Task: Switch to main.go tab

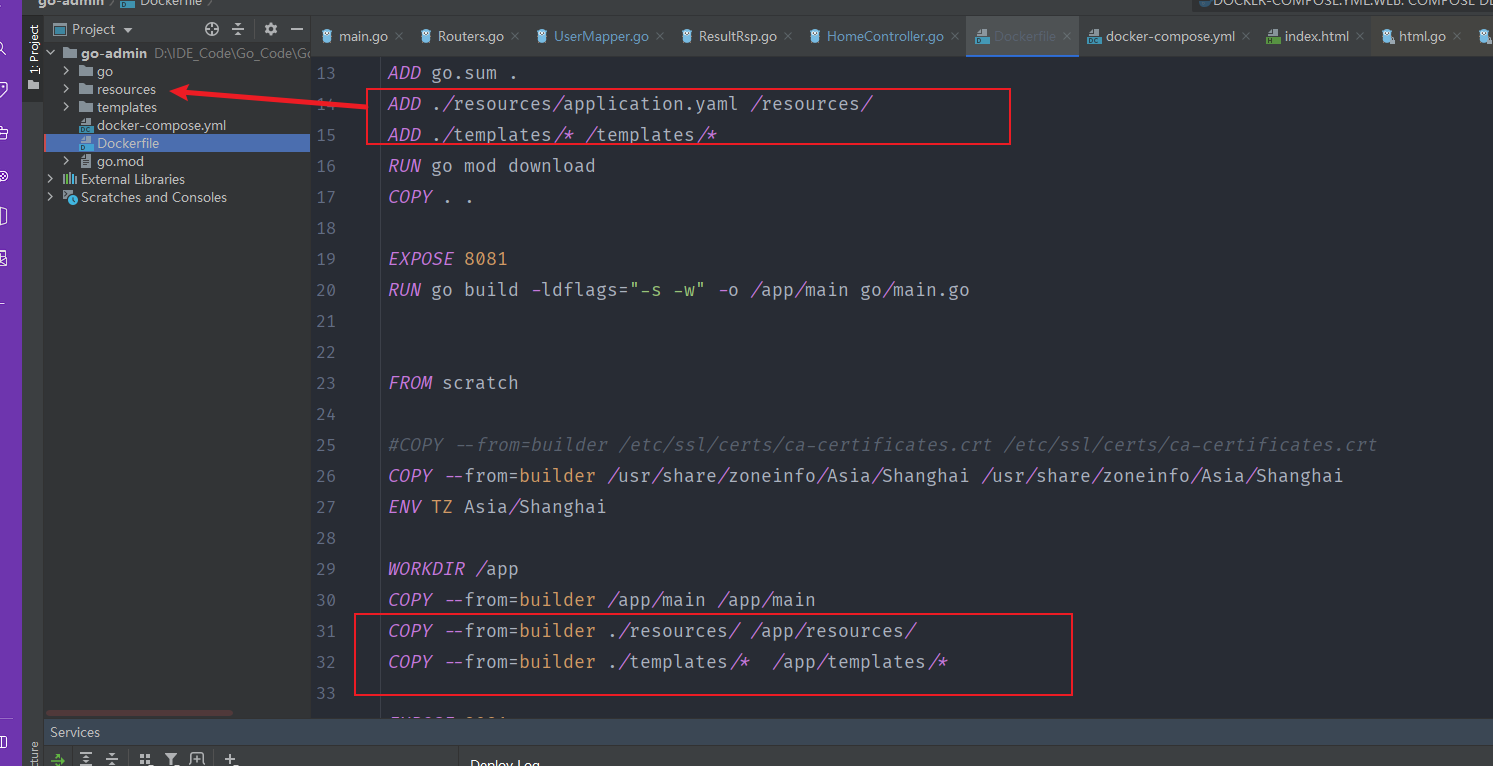Action: (x=363, y=36)
